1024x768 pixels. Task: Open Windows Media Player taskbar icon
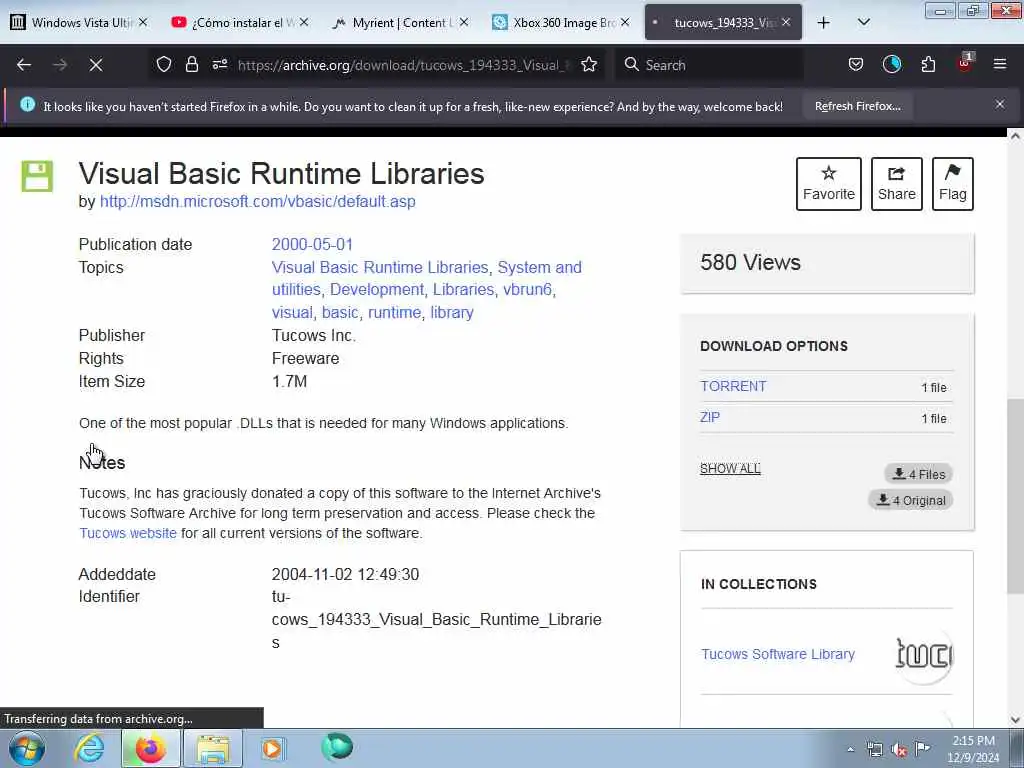[x=272, y=748]
